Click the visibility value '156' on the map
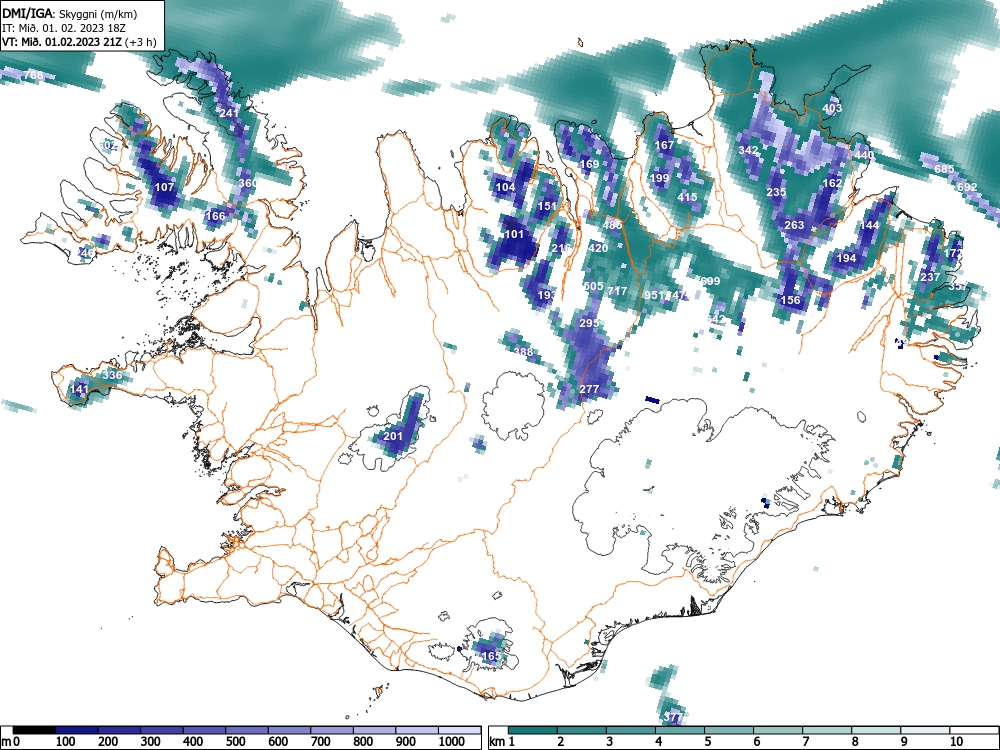Screen dimensions: 1000x750 (x=790, y=300)
